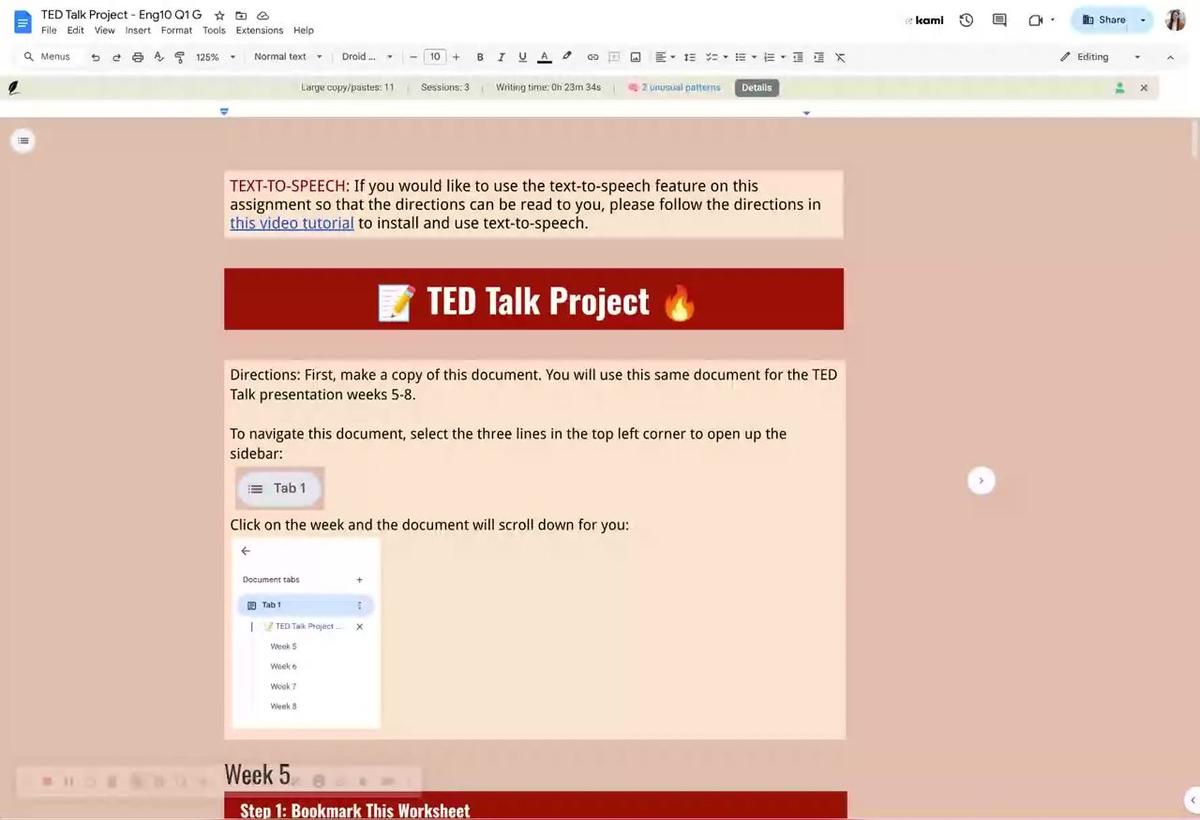1200x820 pixels.
Task: Open the Normal text style dropdown
Action: 288,57
